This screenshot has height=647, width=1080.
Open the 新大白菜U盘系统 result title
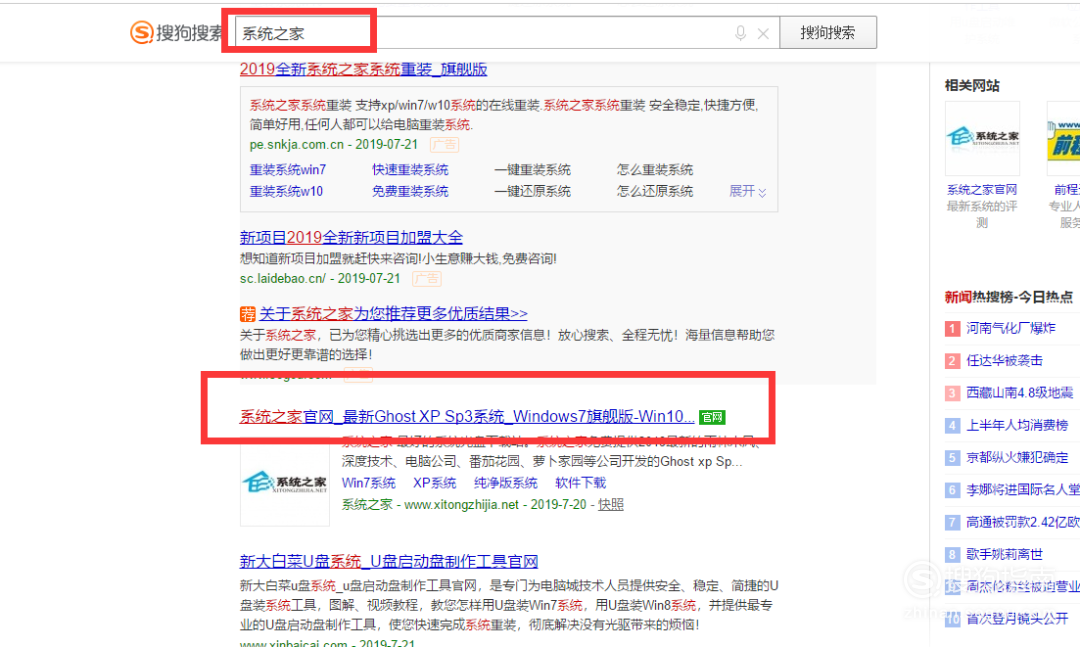pos(389,562)
